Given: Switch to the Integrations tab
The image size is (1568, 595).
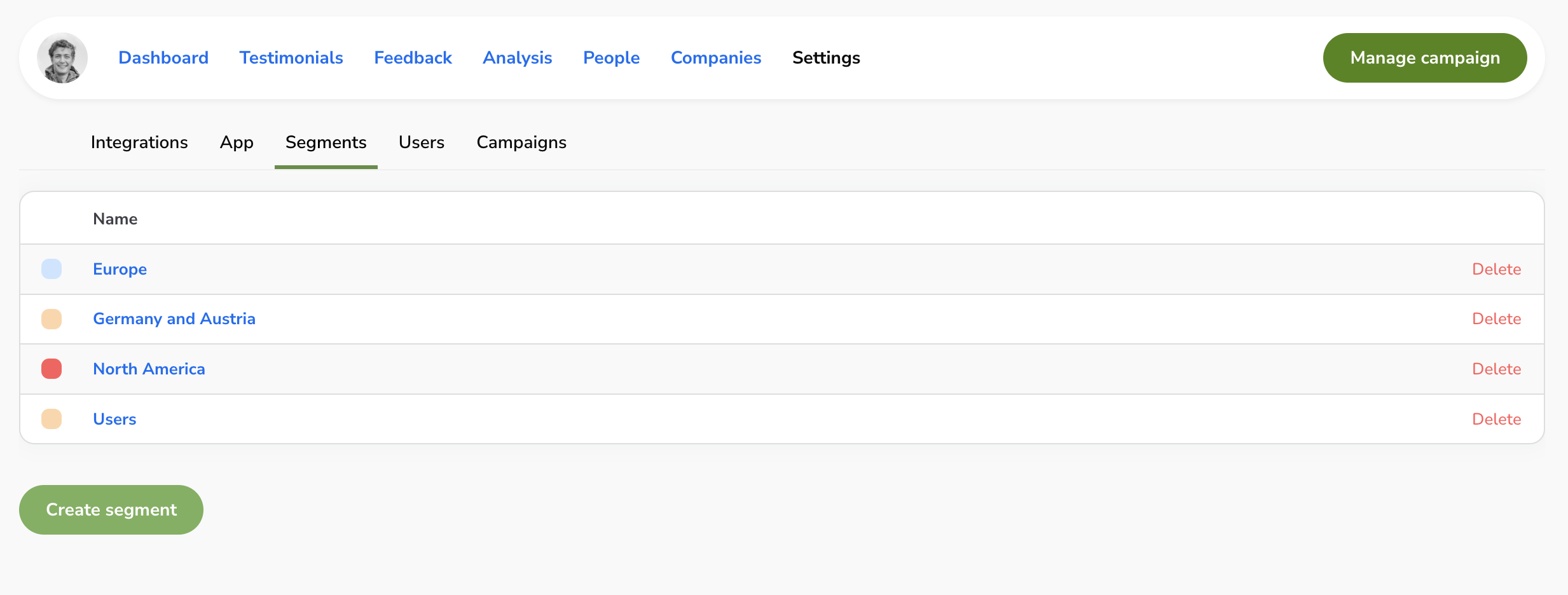Looking at the screenshot, I should click(139, 142).
